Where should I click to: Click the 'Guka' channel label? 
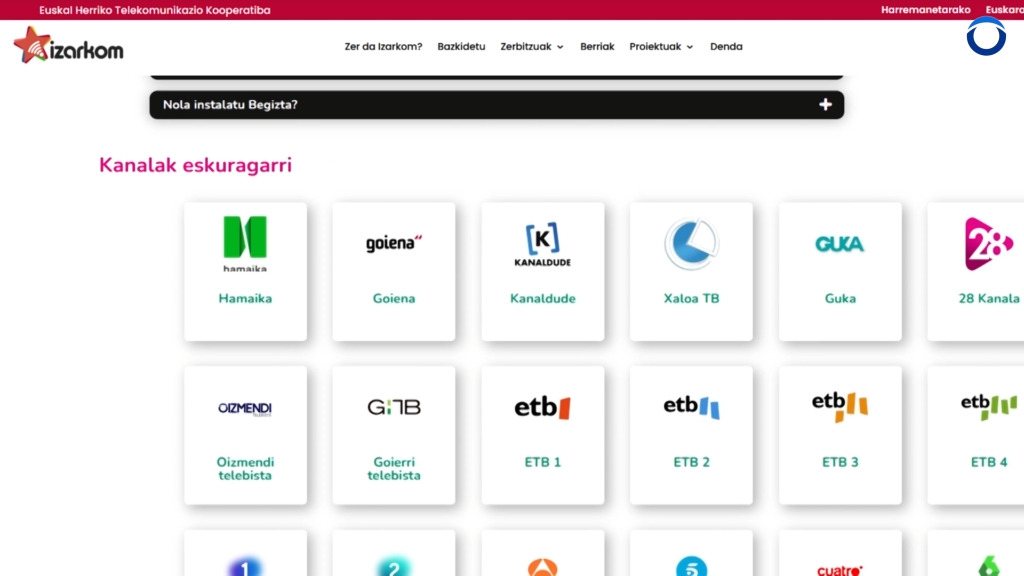point(840,298)
